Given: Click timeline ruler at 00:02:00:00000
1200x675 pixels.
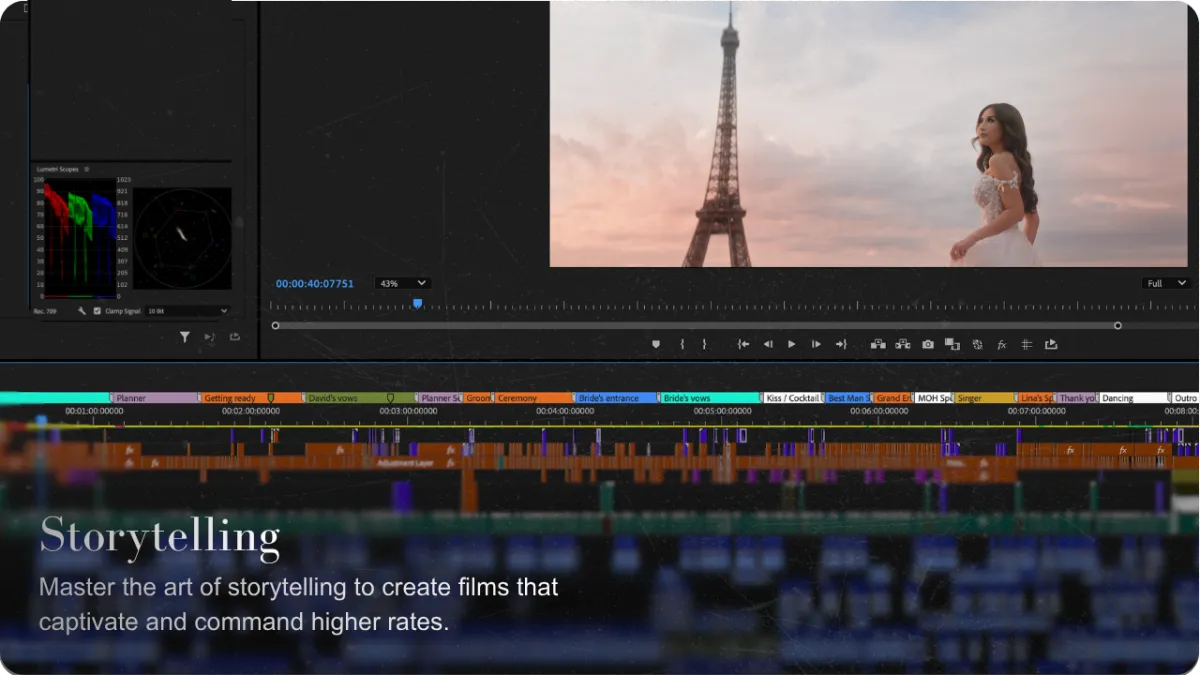Looking at the screenshot, I should point(250,411).
